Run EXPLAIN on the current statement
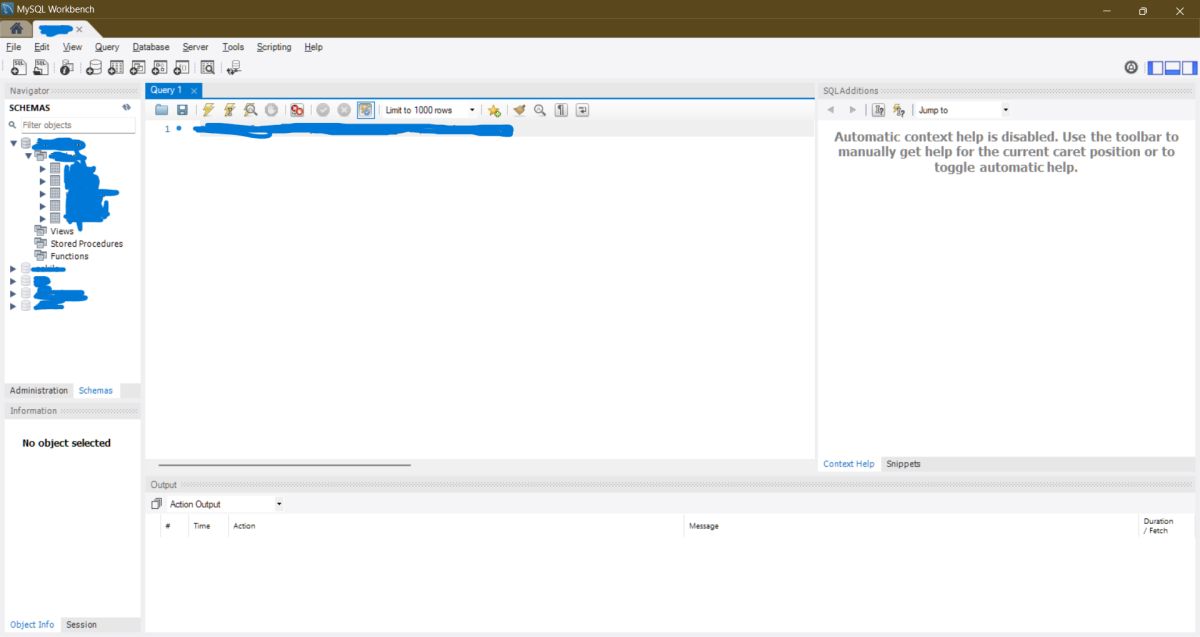The width and height of the screenshot is (1200, 637). (x=251, y=110)
